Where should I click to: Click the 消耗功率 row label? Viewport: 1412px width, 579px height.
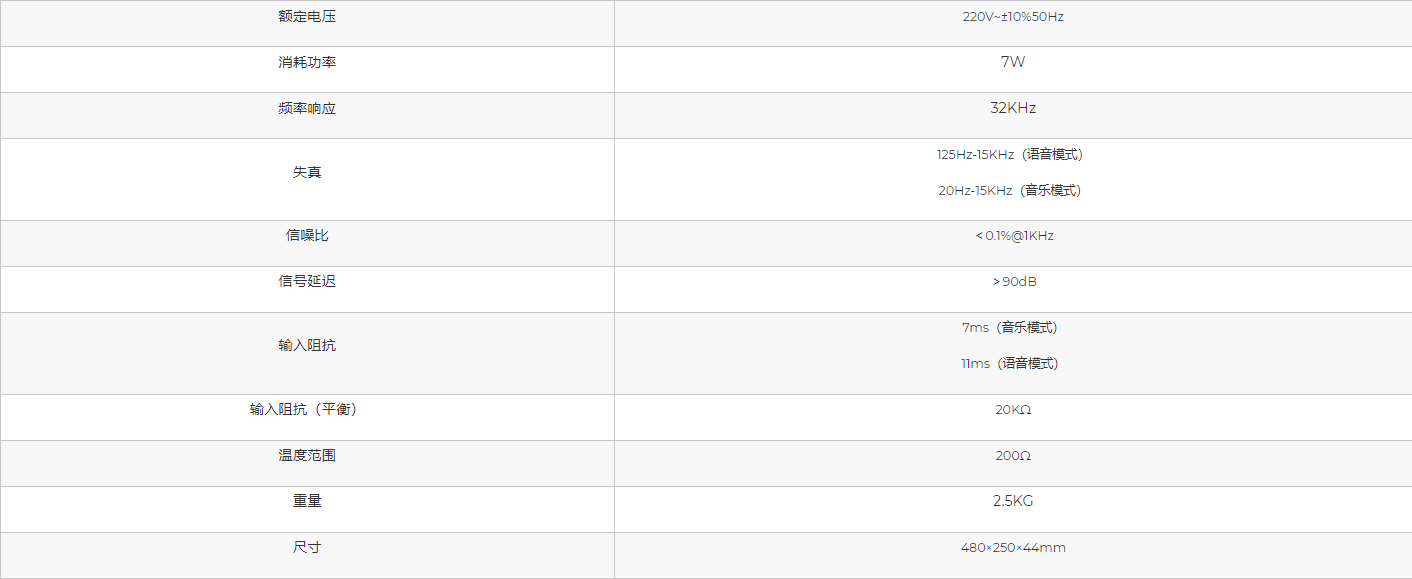tap(307, 63)
